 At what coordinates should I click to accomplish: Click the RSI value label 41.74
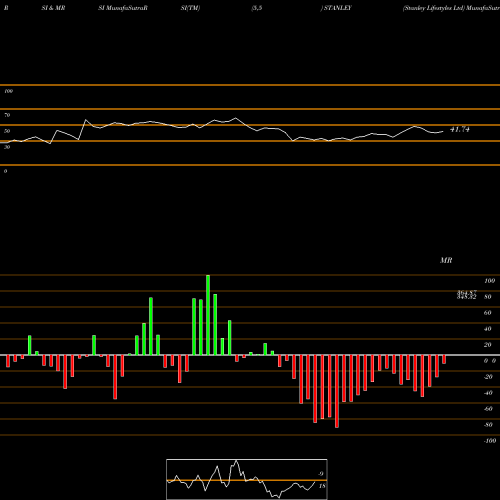(x=460, y=129)
